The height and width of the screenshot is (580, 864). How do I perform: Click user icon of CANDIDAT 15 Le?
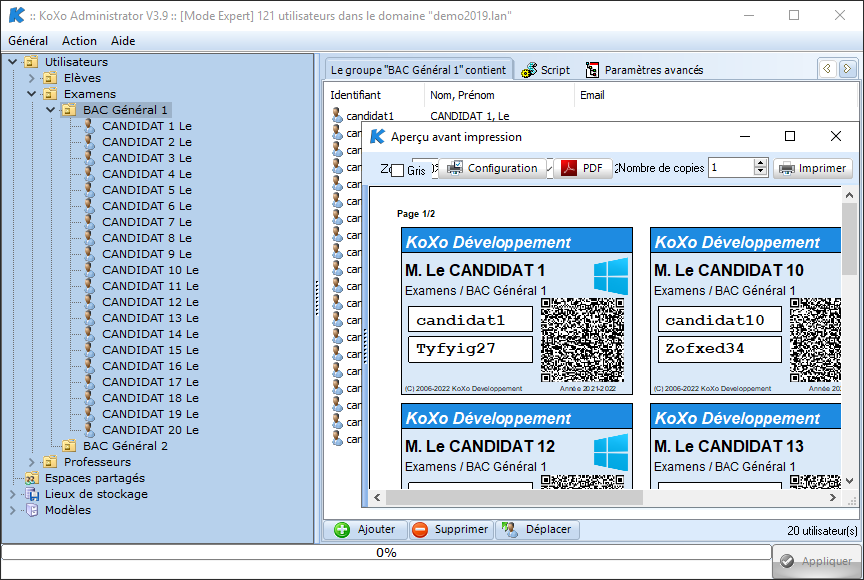[x=89, y=349]
